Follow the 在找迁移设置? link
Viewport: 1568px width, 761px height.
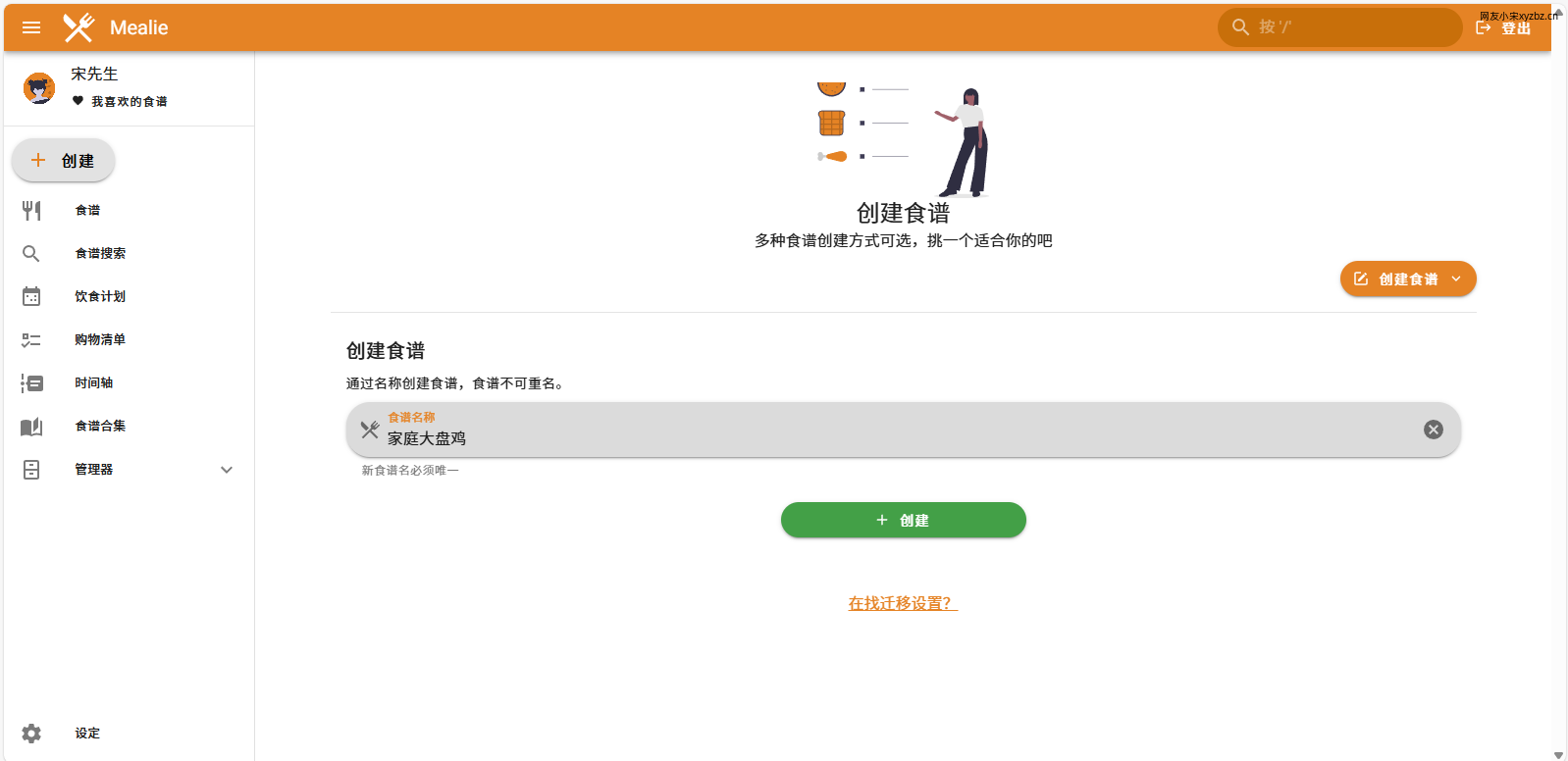click(903, 603)
